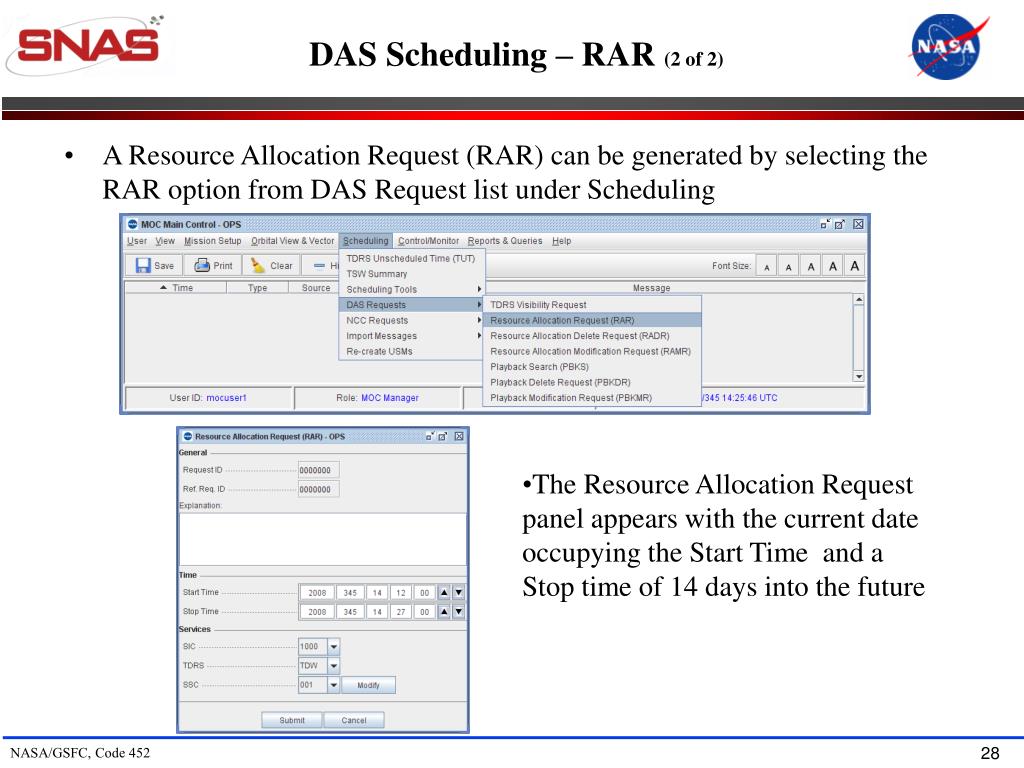Click the Submit button
Screen dimensions: 1024x768
coord(292,720)
